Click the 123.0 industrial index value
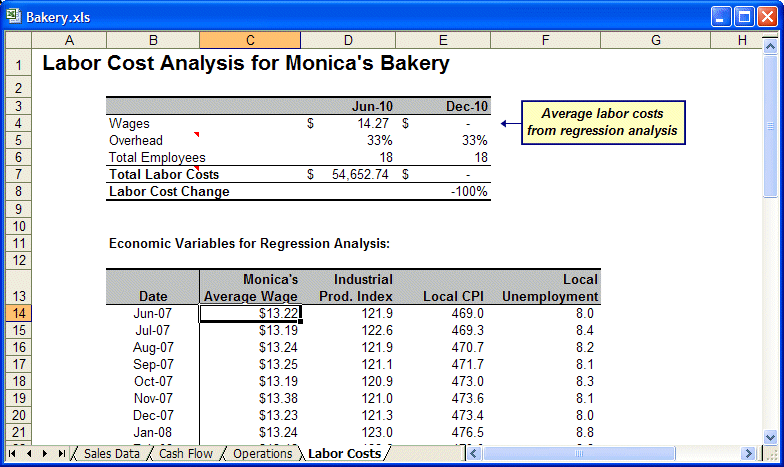Screen dimensions: 784x467 click(x=377, y=432)
